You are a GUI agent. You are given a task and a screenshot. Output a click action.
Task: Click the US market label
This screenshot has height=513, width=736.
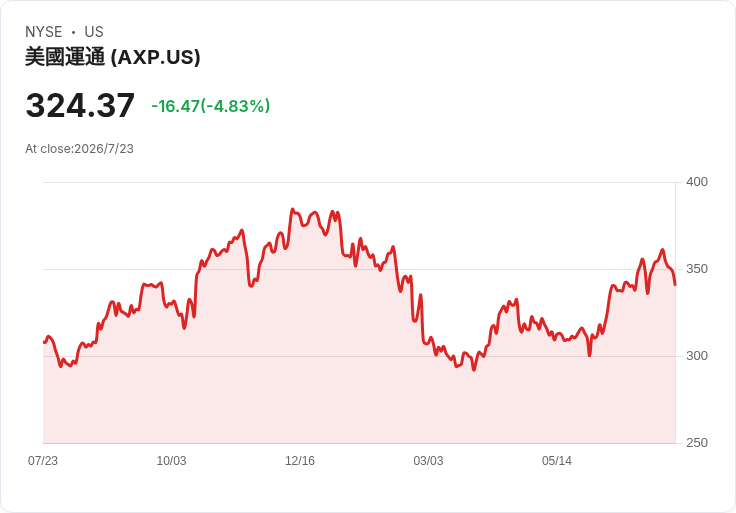[x=94, y=32]
